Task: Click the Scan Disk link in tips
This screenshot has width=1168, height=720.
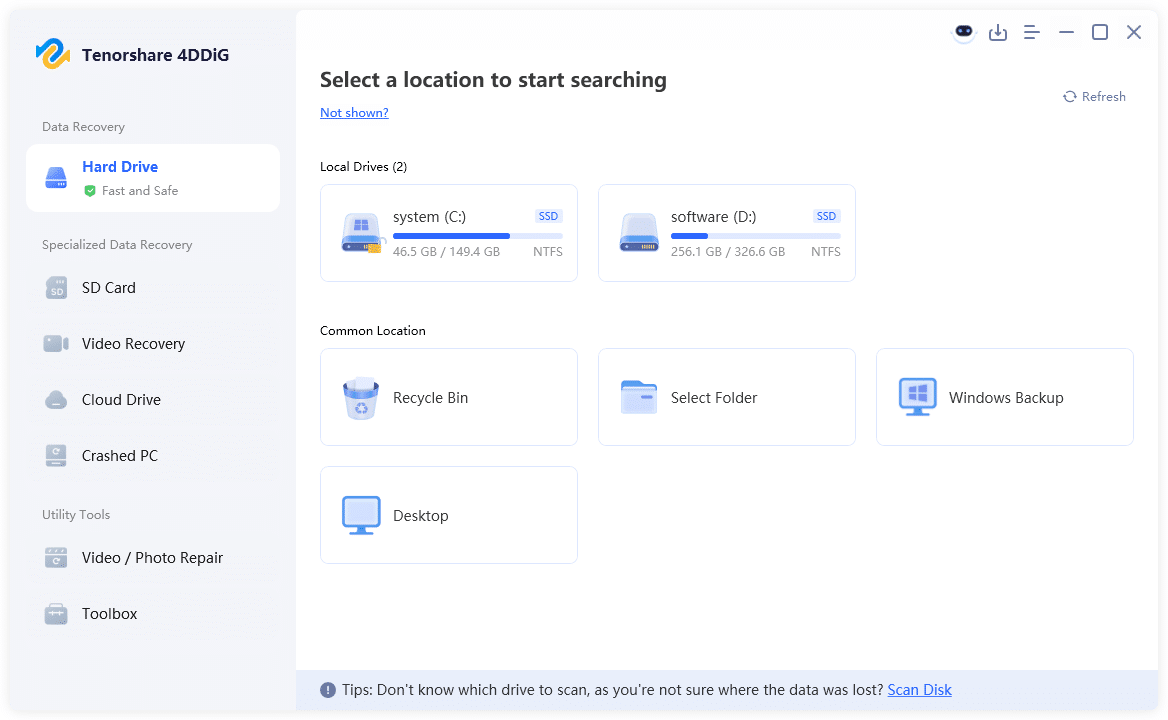Action: (x=919, y=690)
